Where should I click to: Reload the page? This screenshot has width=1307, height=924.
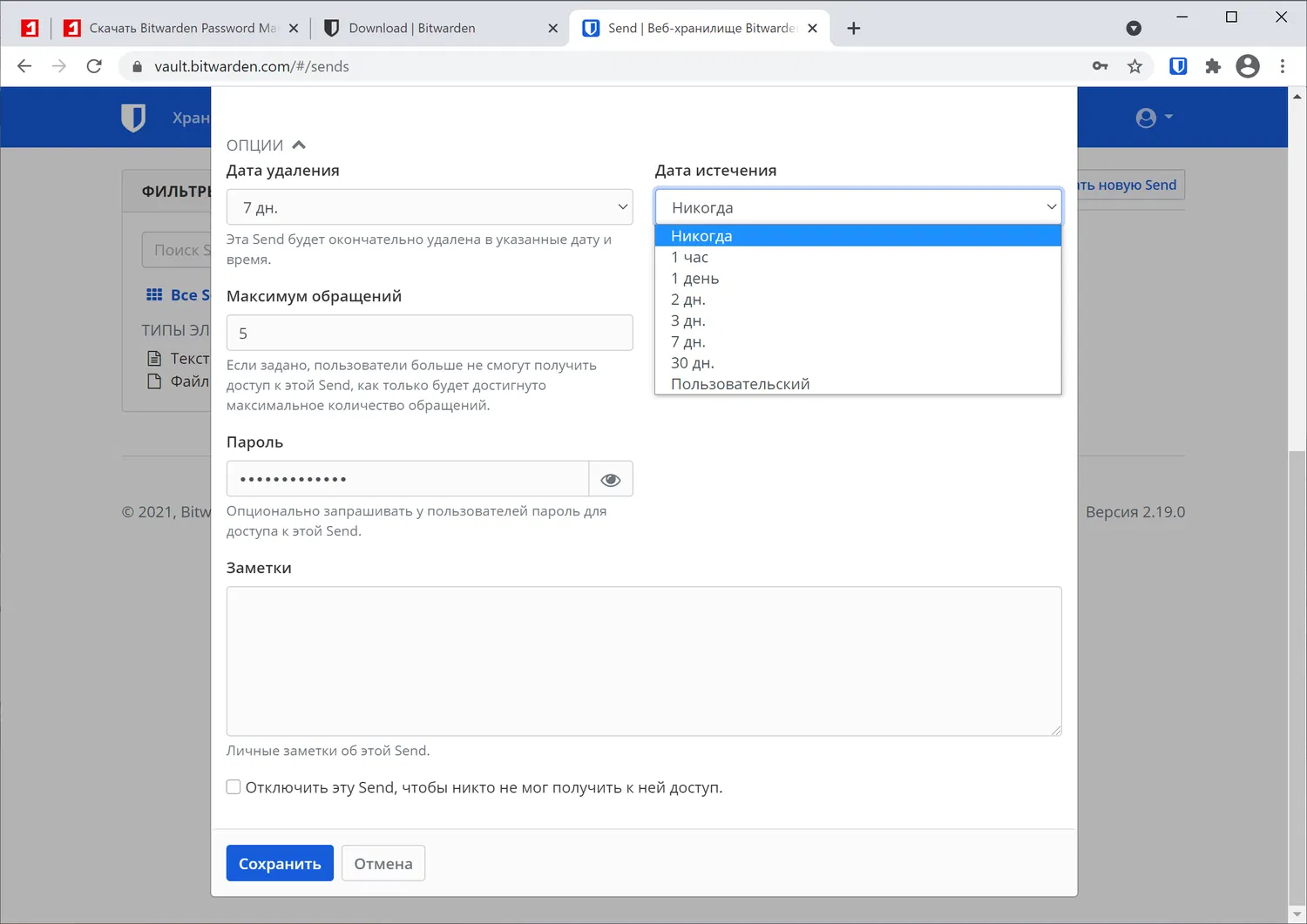(94, 66)
